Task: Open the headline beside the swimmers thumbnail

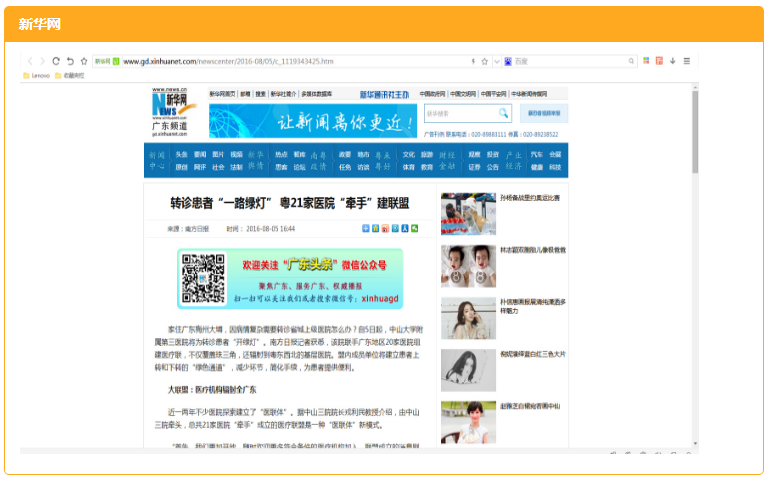Action: click(x=530, y=198)
